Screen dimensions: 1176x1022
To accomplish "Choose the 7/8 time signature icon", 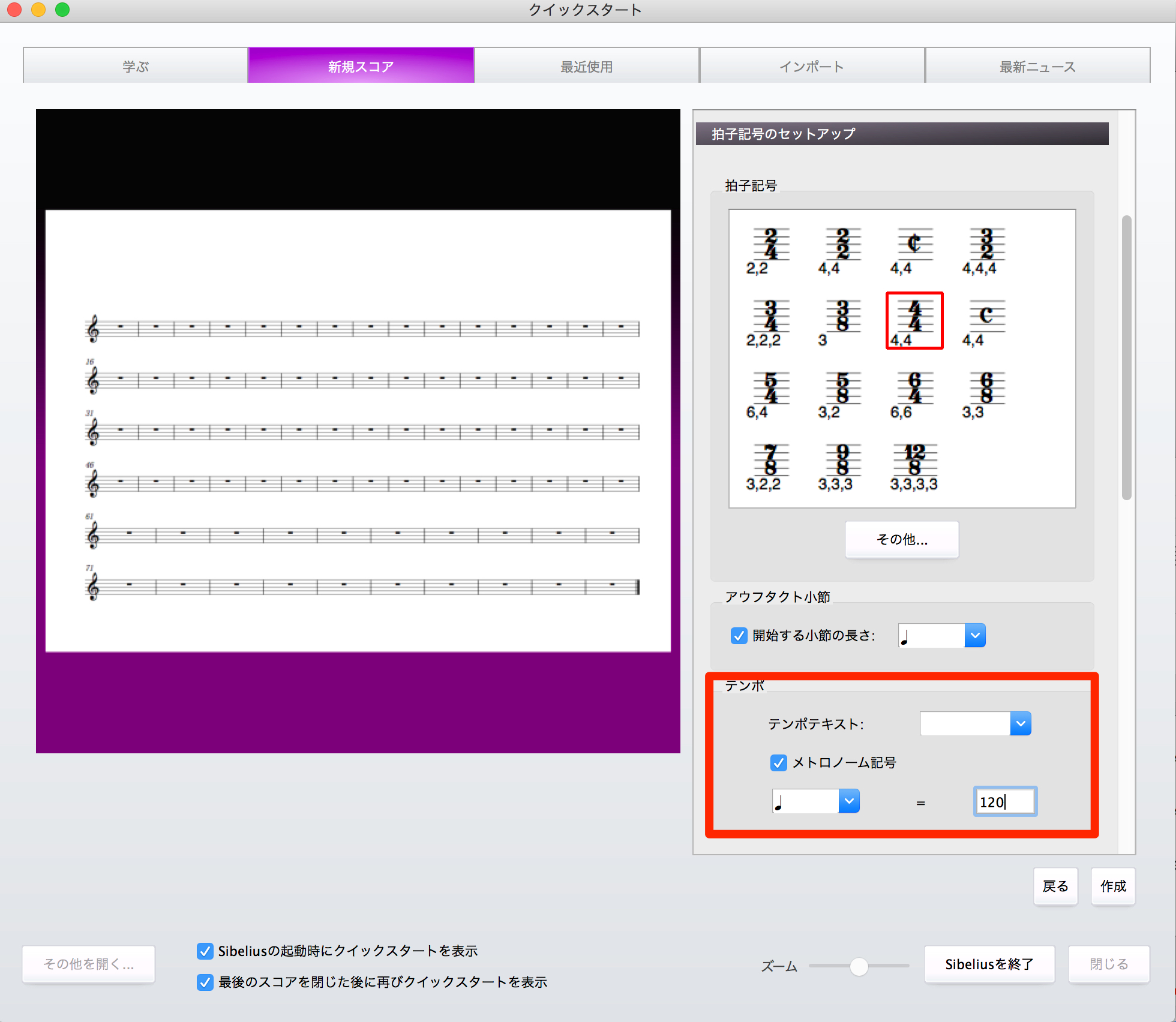I will (x=770, y=466).
